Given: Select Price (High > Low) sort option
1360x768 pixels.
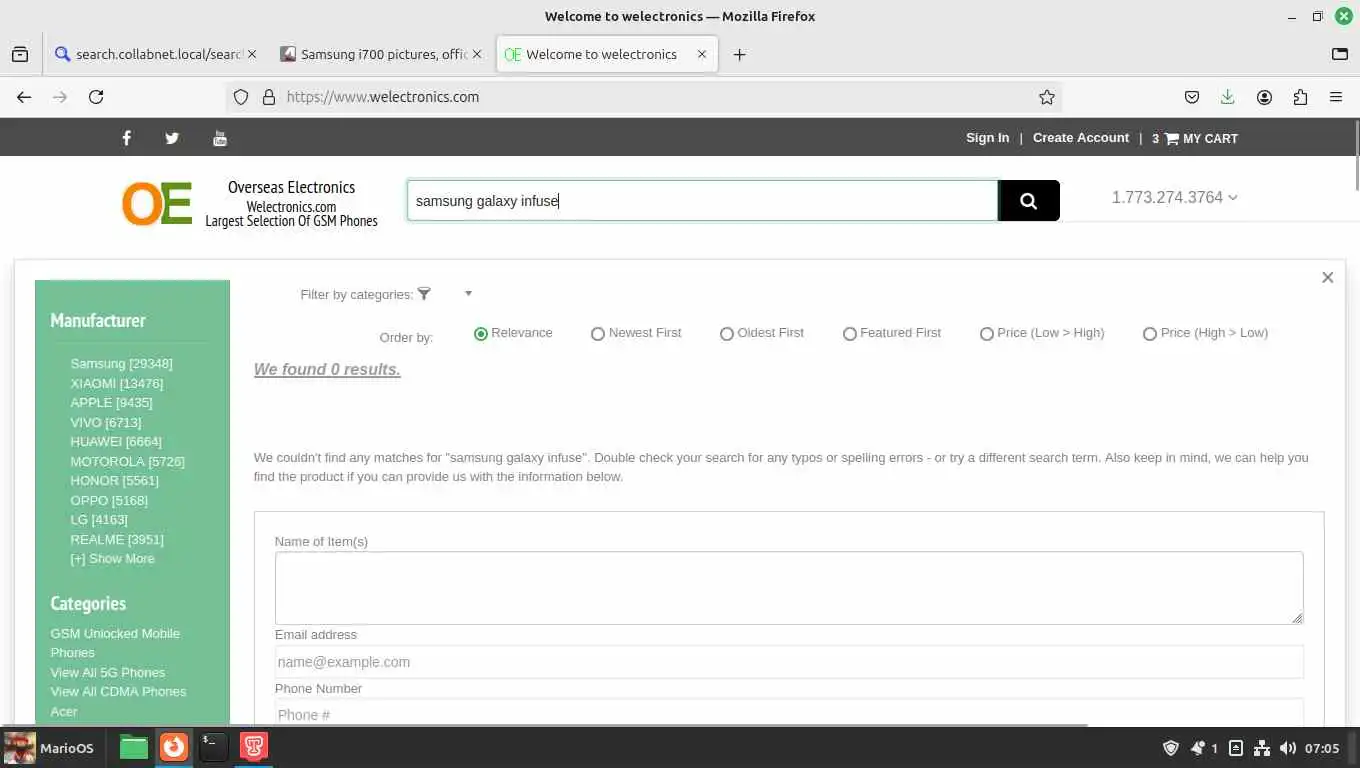Looking at the screenshot, I should pyautogui.click(x=1150, y=334).
